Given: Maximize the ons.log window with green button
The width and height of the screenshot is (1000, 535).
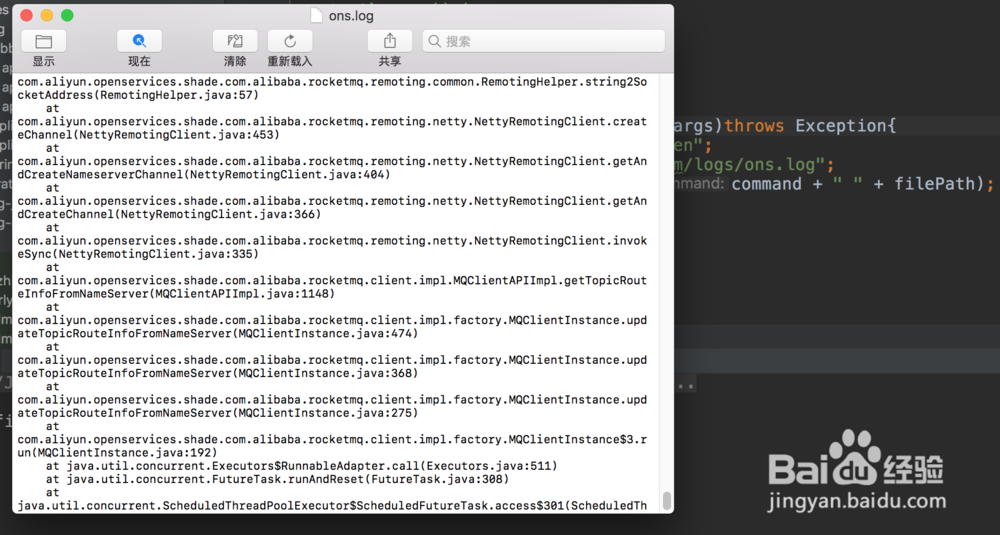Looking at the screenshot, I should tap(67, 15).
